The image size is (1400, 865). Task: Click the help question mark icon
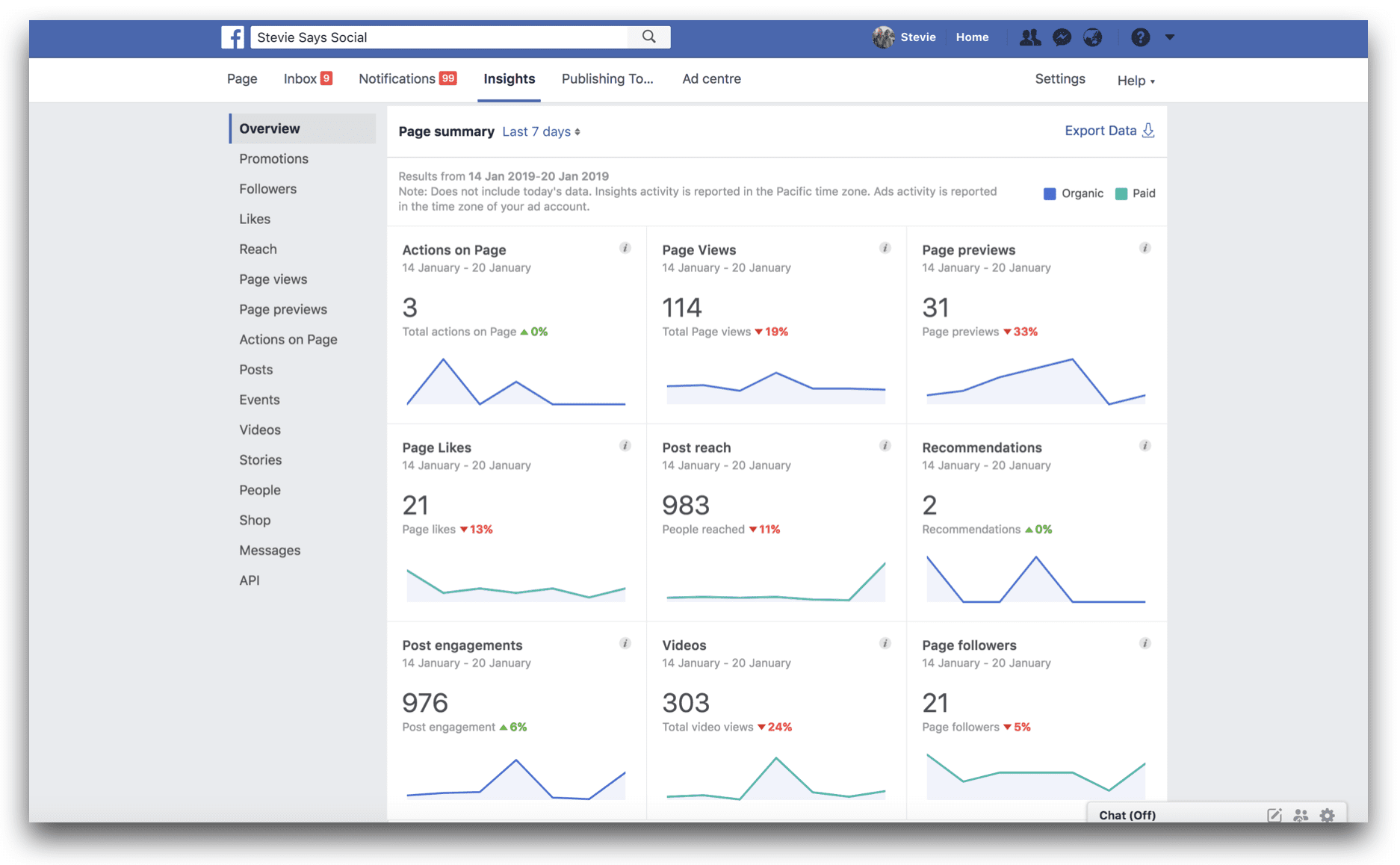click(x=1140, y=37)
